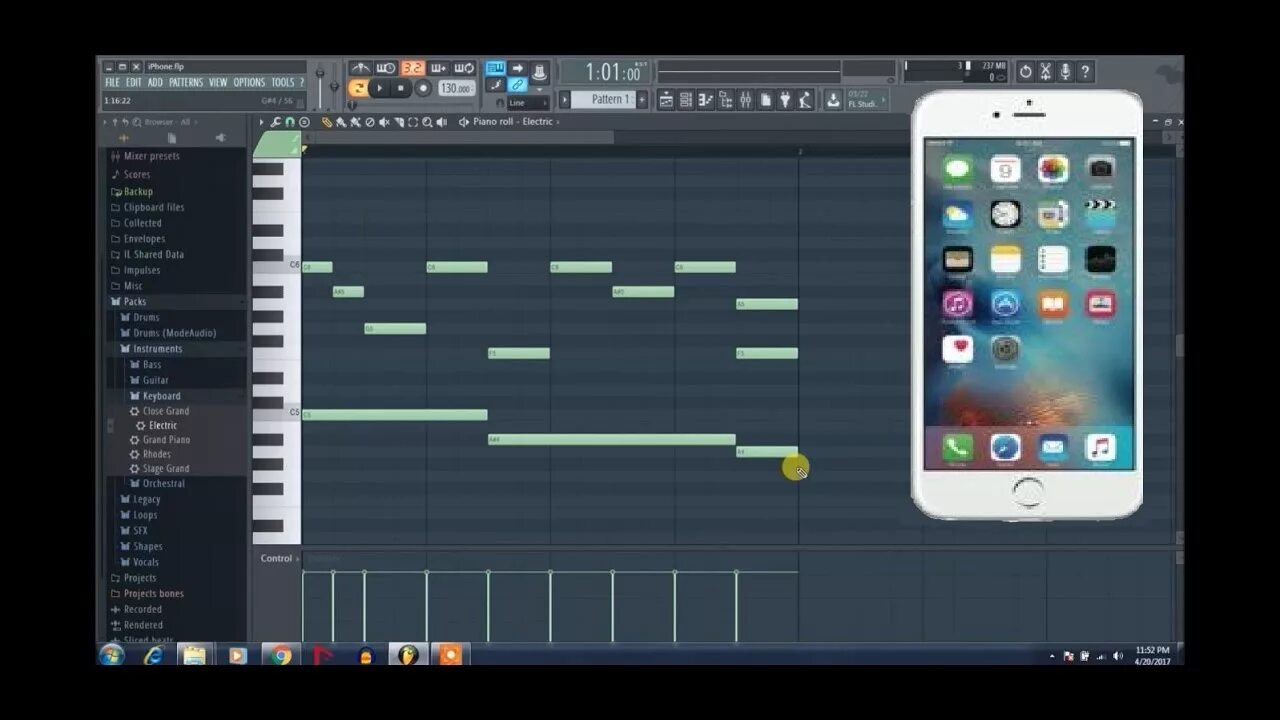This screenshot has height=720, width=1280.
Task: Toggle the 3.2 countdown before recording
Action: (413, 67)
